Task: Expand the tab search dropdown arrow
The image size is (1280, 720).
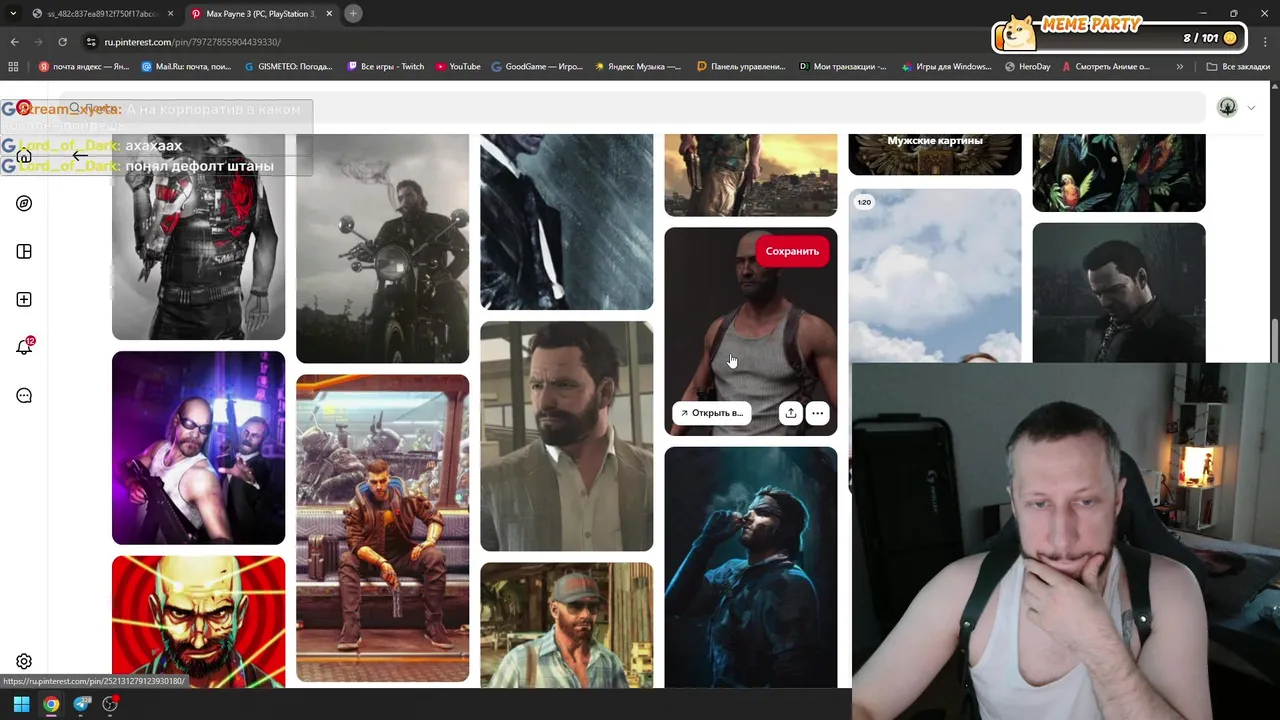Action: (13, 13)
